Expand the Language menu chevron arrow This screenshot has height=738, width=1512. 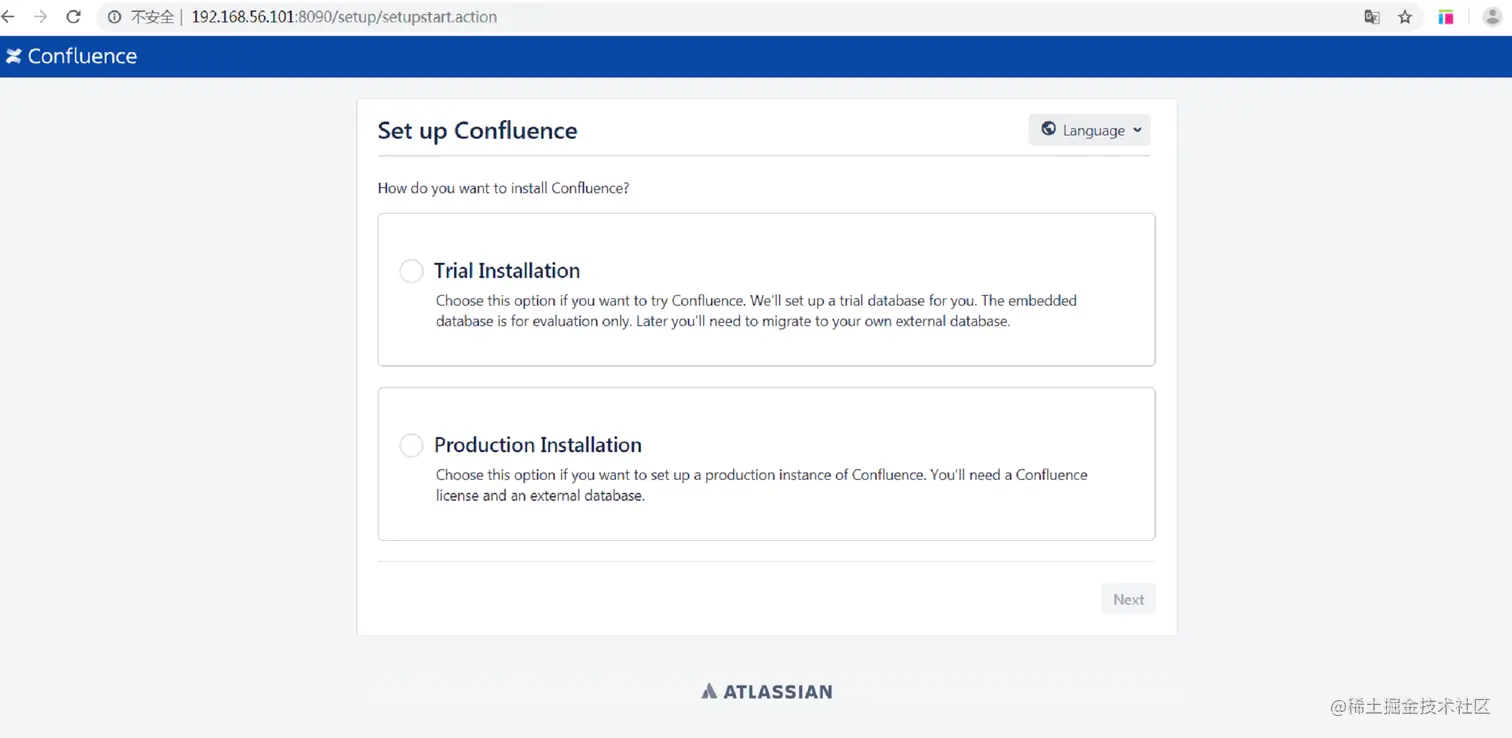[x=1137, y=130]
